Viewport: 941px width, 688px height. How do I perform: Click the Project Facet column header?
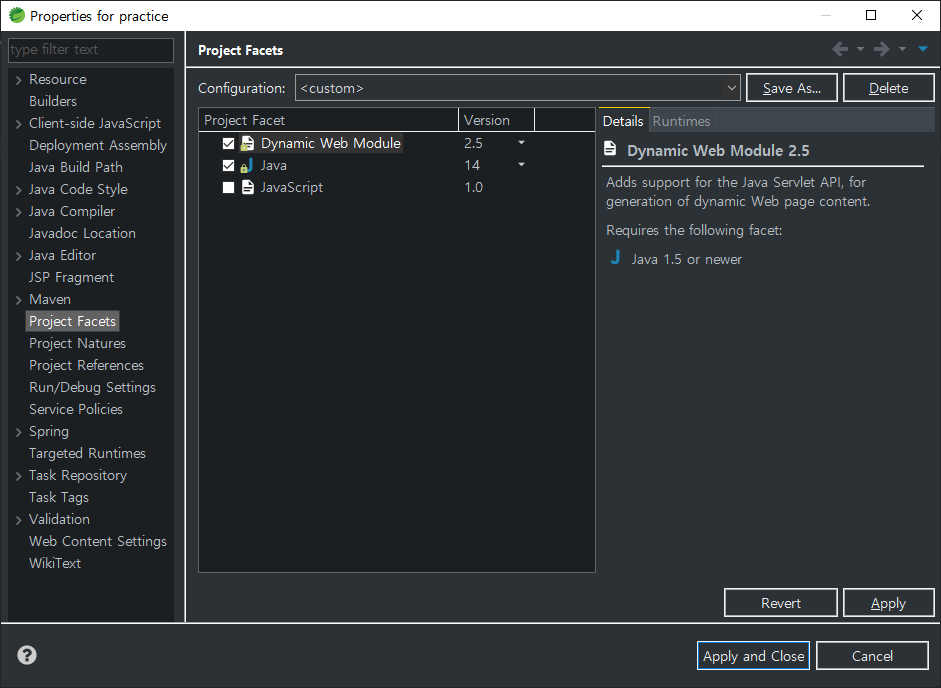[x=328, y=120]
